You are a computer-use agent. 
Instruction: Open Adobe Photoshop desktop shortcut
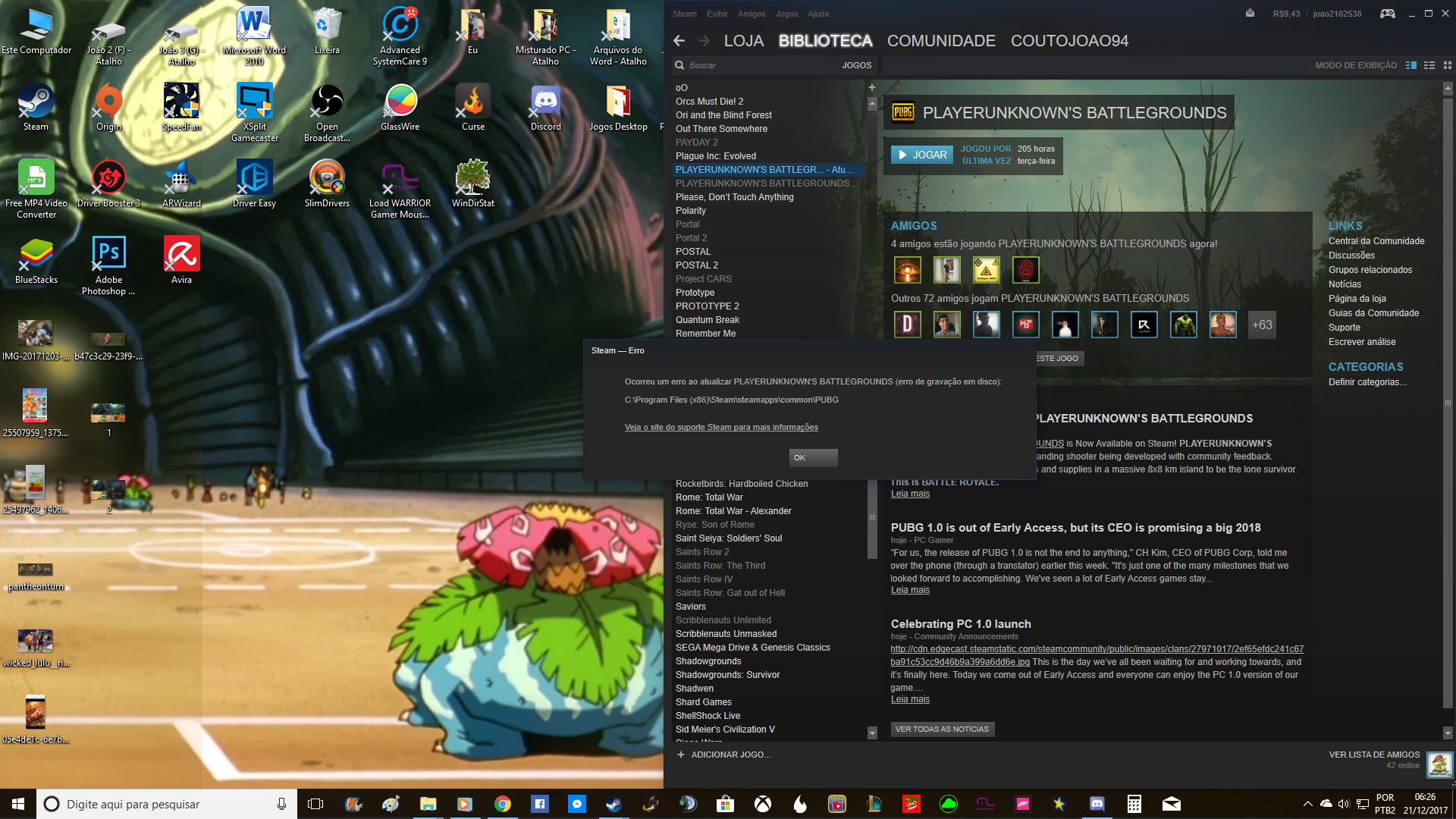108,264
